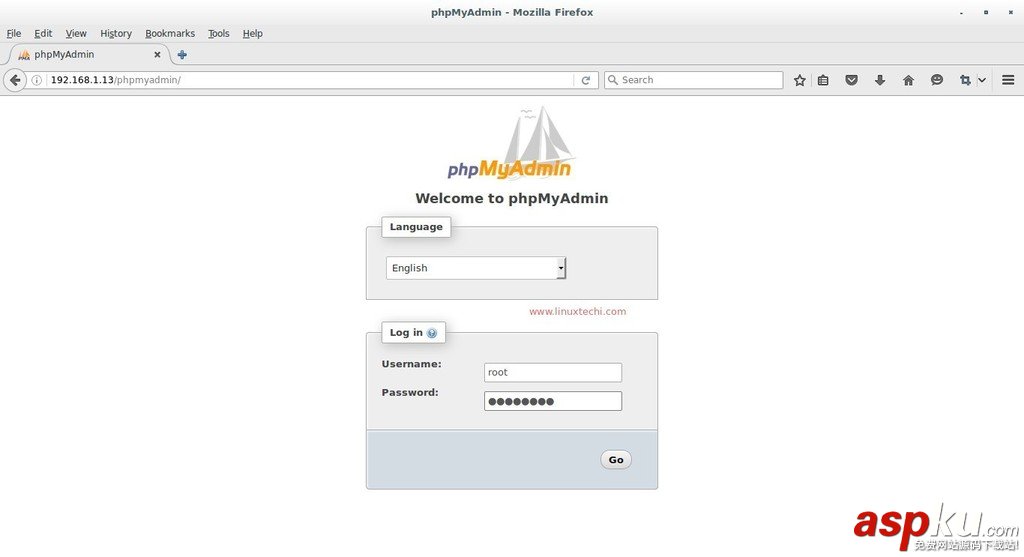Click the Log in help icon
Screen dimensions: 1024x557
[x=432, y=333]
